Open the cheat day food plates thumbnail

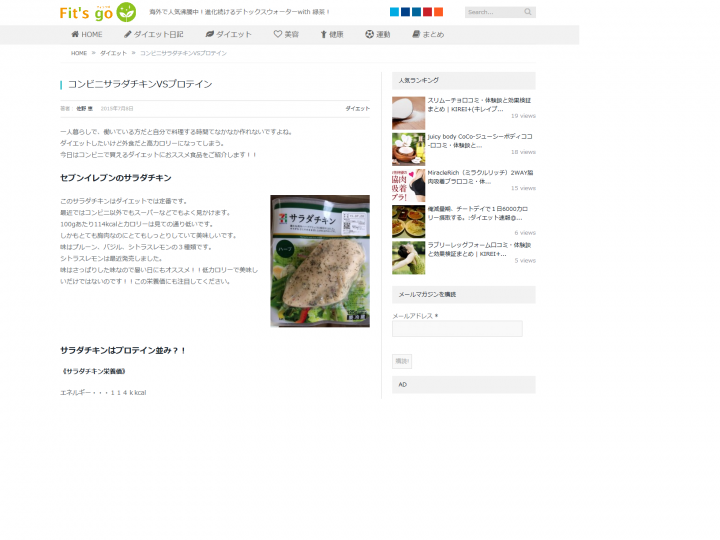(x=408, y=221)
